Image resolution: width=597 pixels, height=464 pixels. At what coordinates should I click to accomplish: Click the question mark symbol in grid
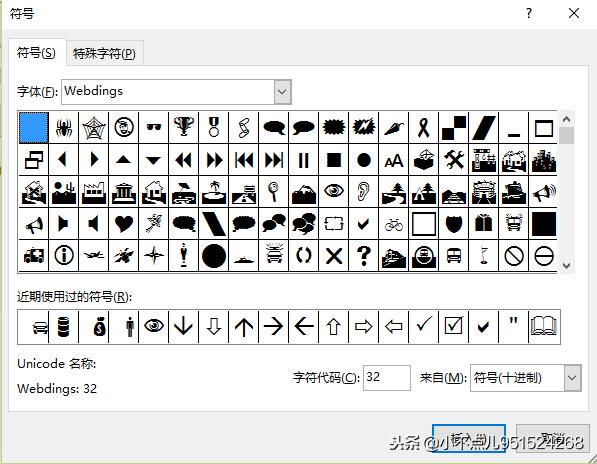click(x=364, y=256)
